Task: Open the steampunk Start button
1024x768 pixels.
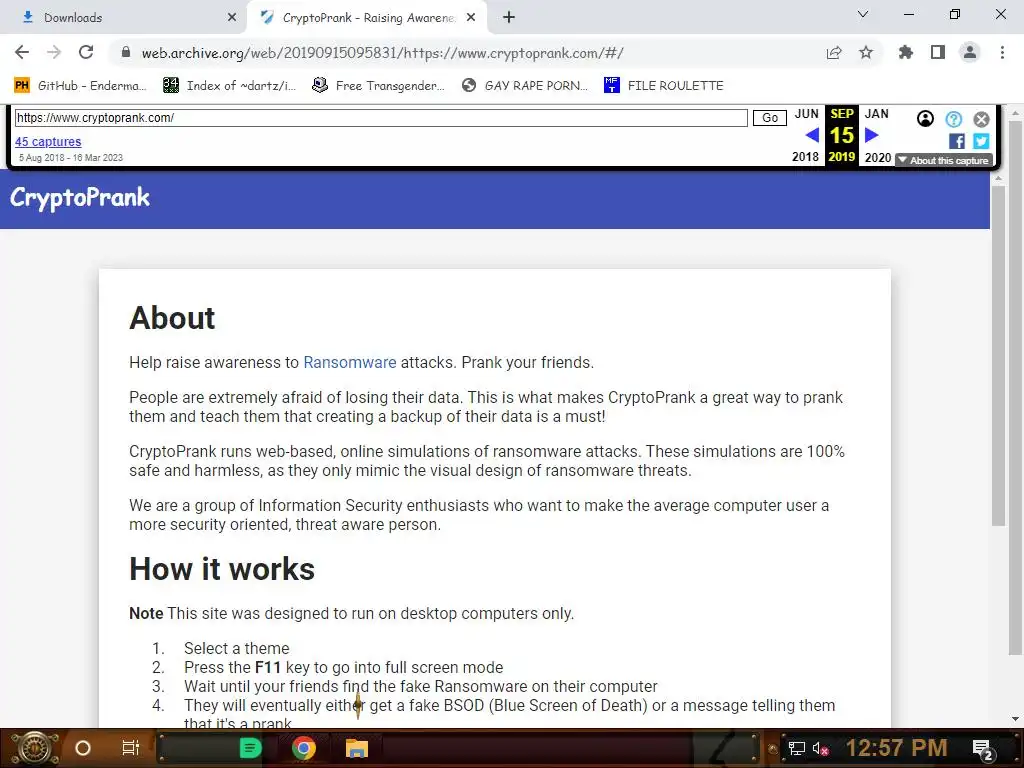Action: coord(35,748)
